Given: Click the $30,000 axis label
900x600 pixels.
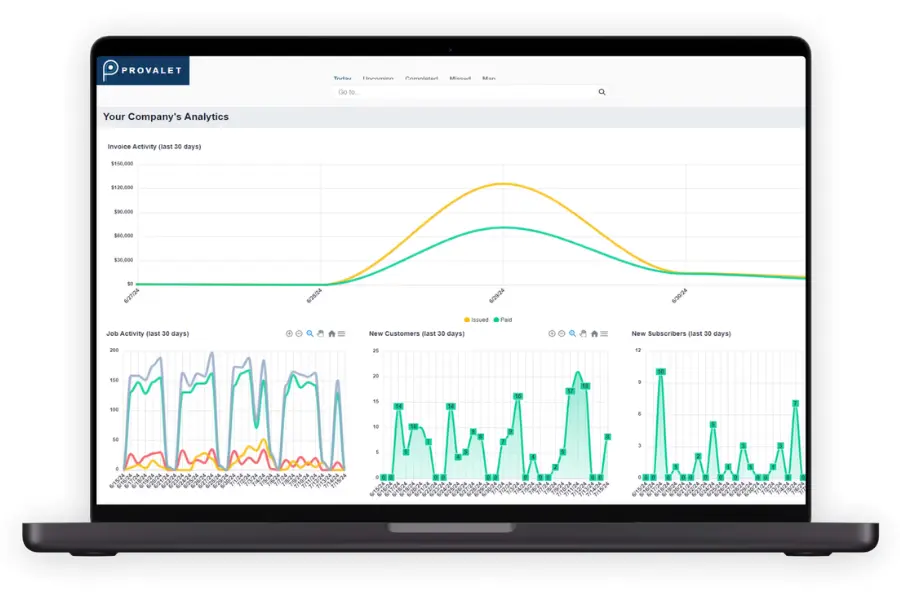Looking at the screenshot, I should point(123,260).
